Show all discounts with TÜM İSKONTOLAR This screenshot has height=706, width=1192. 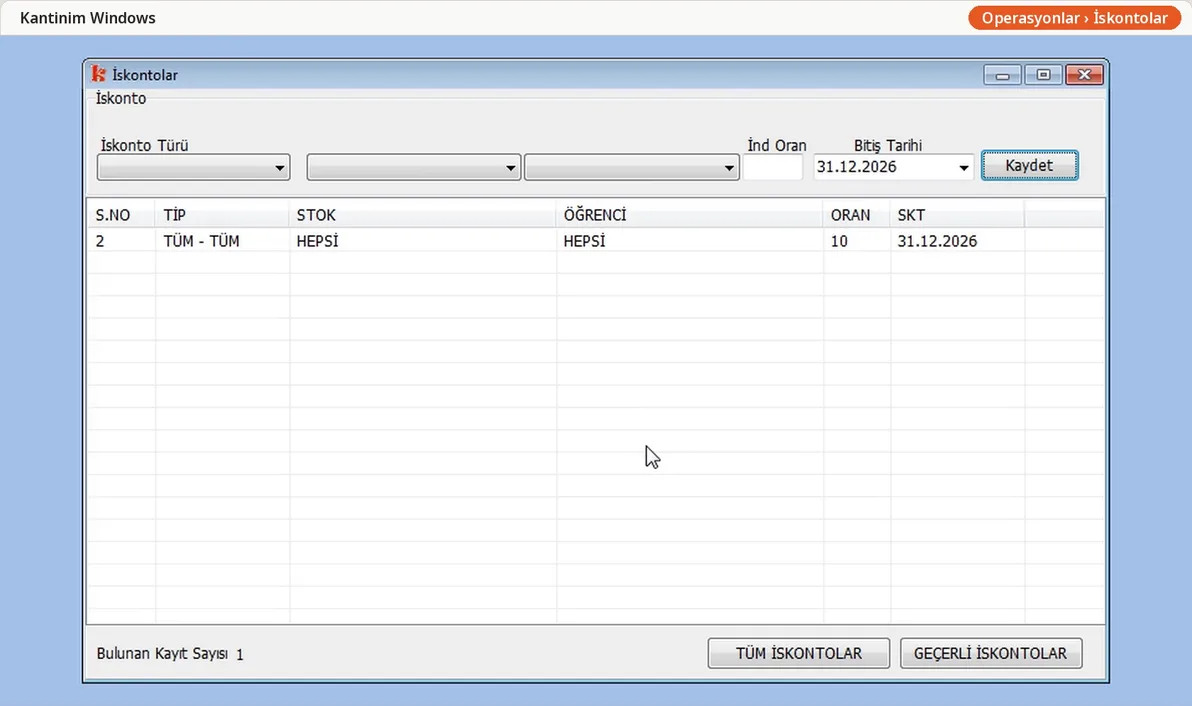[x=799, y=654]
